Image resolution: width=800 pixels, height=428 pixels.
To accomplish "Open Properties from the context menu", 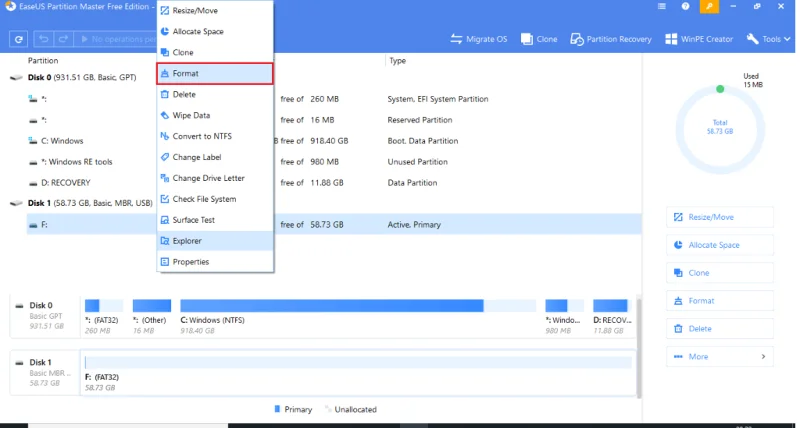I will [x=215, y=262].
